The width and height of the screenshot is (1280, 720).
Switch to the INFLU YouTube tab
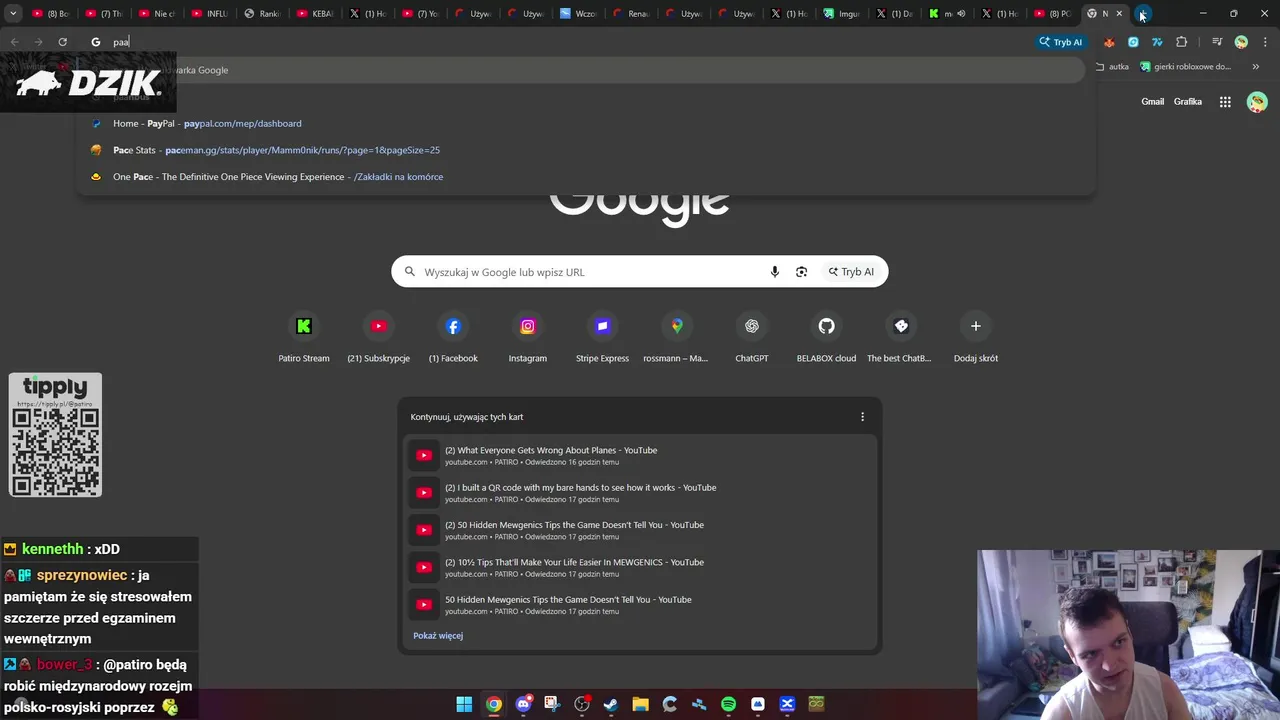[210, 14]
